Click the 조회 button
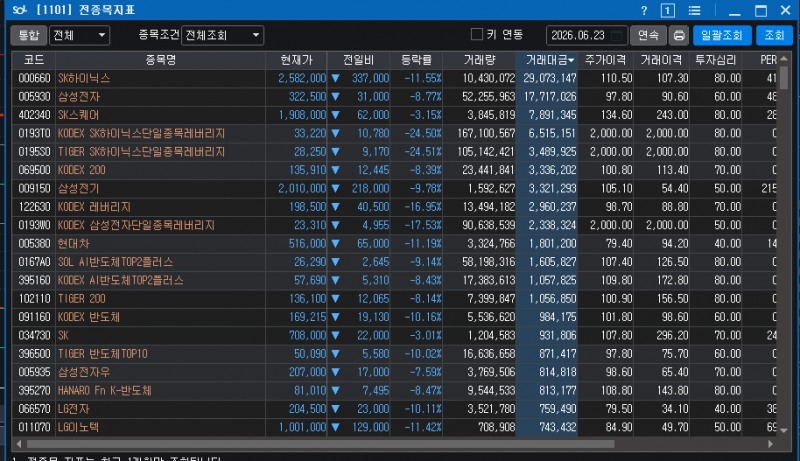Image resolution: width=800 pixels, height=461 pixels. click(774, 35)
